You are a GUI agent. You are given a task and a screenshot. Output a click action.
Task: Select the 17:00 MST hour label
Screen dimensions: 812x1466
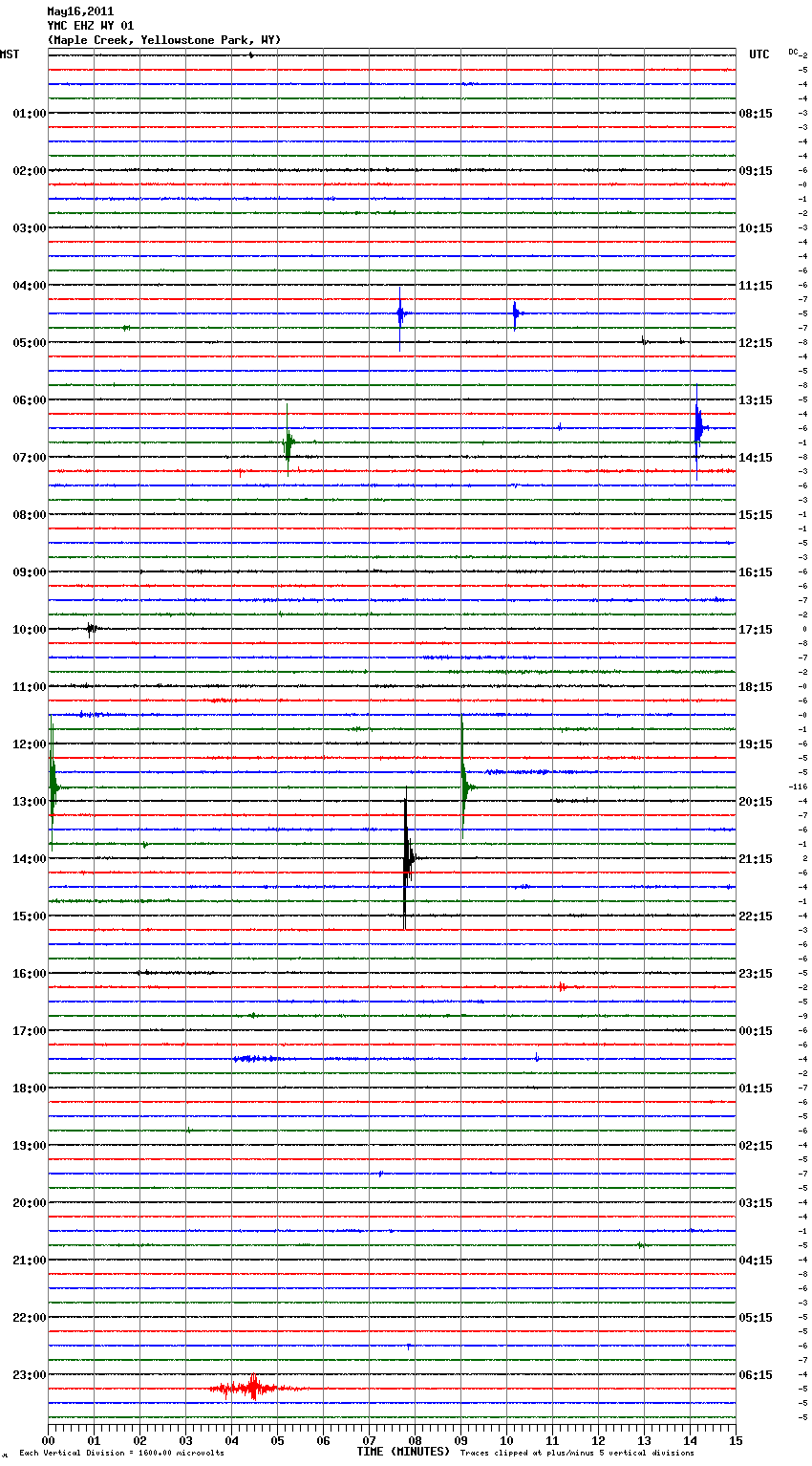click(x=29, y=1030)
